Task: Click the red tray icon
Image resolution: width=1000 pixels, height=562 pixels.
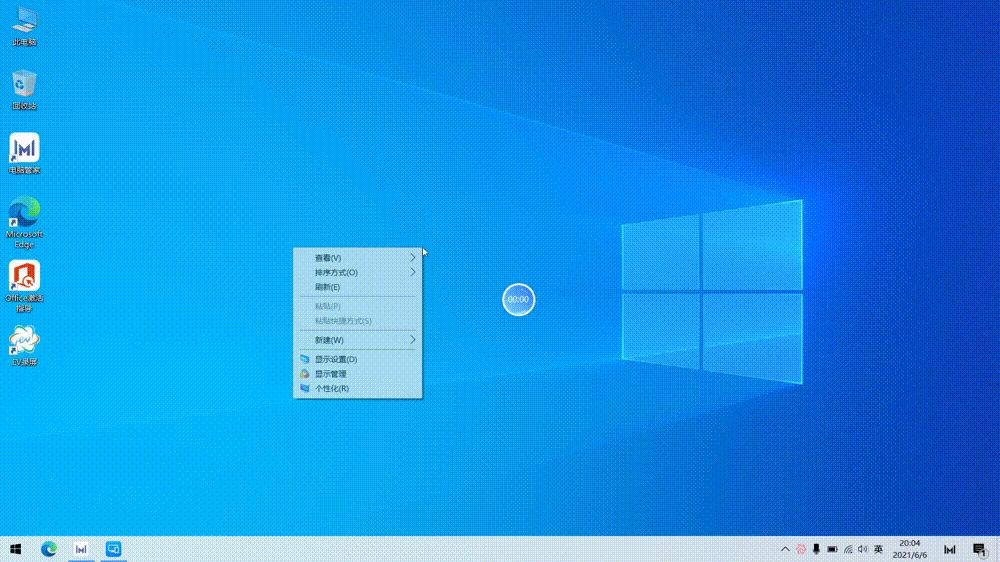Action: coord(801,549)
